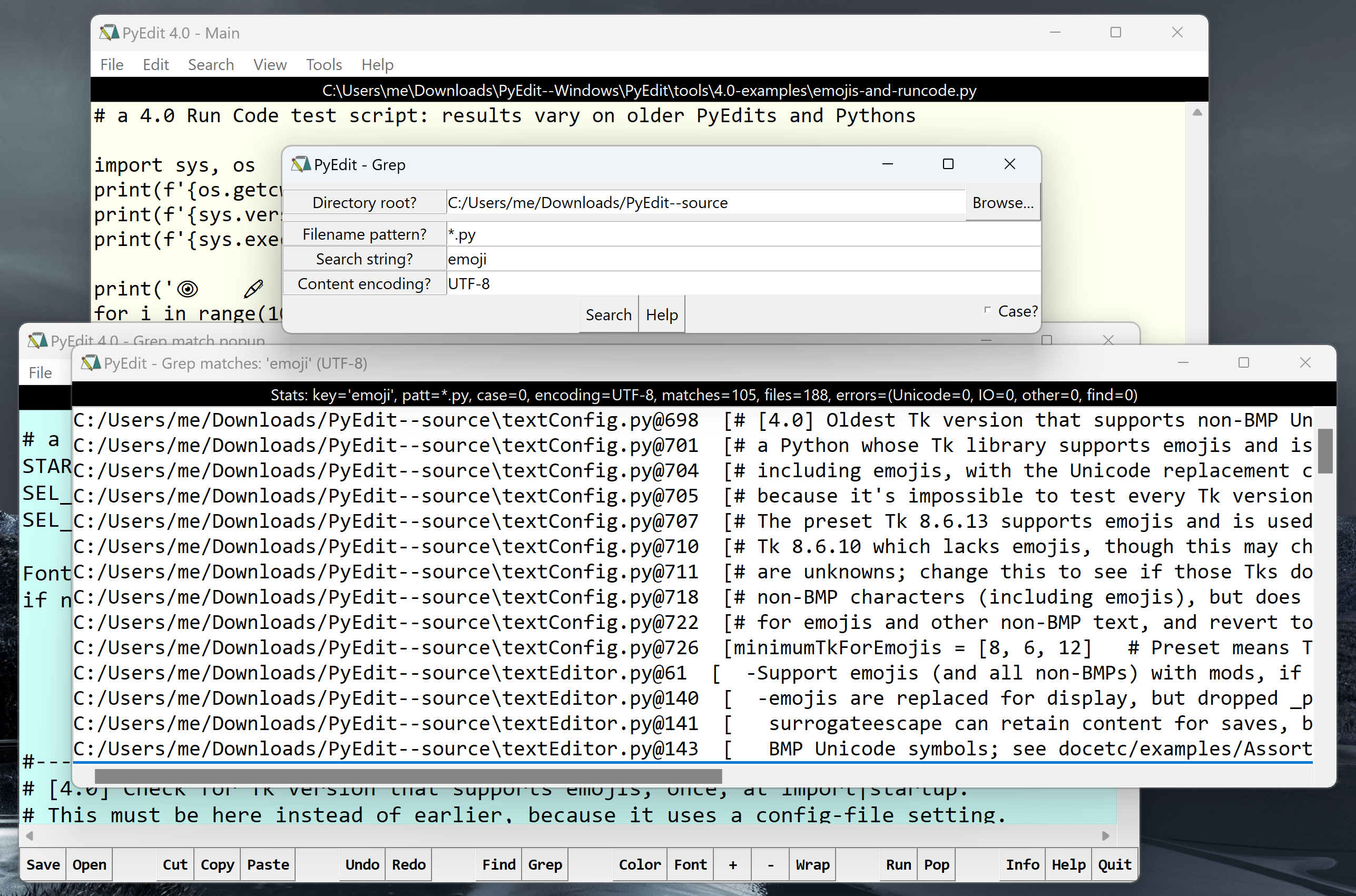The image size is (1356, 896).
Task: Click the Run toolbar button
Action: click(899, 864)
